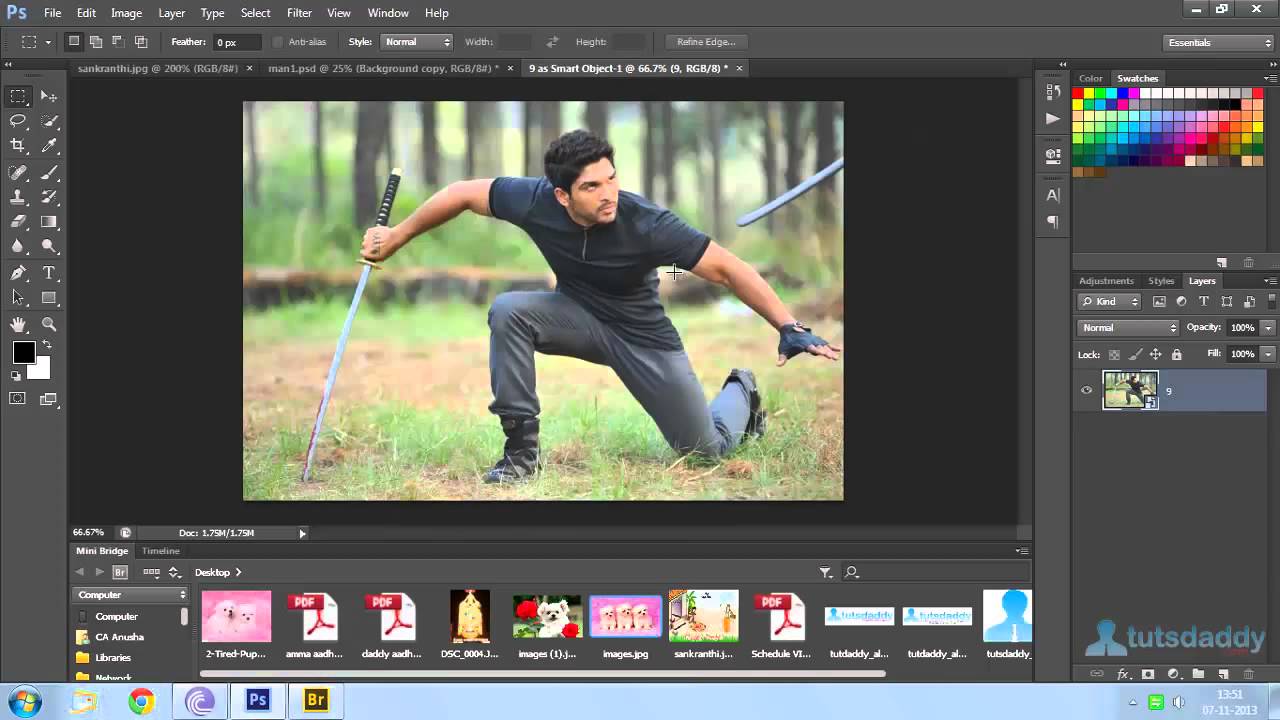The height and width of the screenshot is (720, 1280).
Task: Pick the Eraser tool
Action: [x=18, y=221]
